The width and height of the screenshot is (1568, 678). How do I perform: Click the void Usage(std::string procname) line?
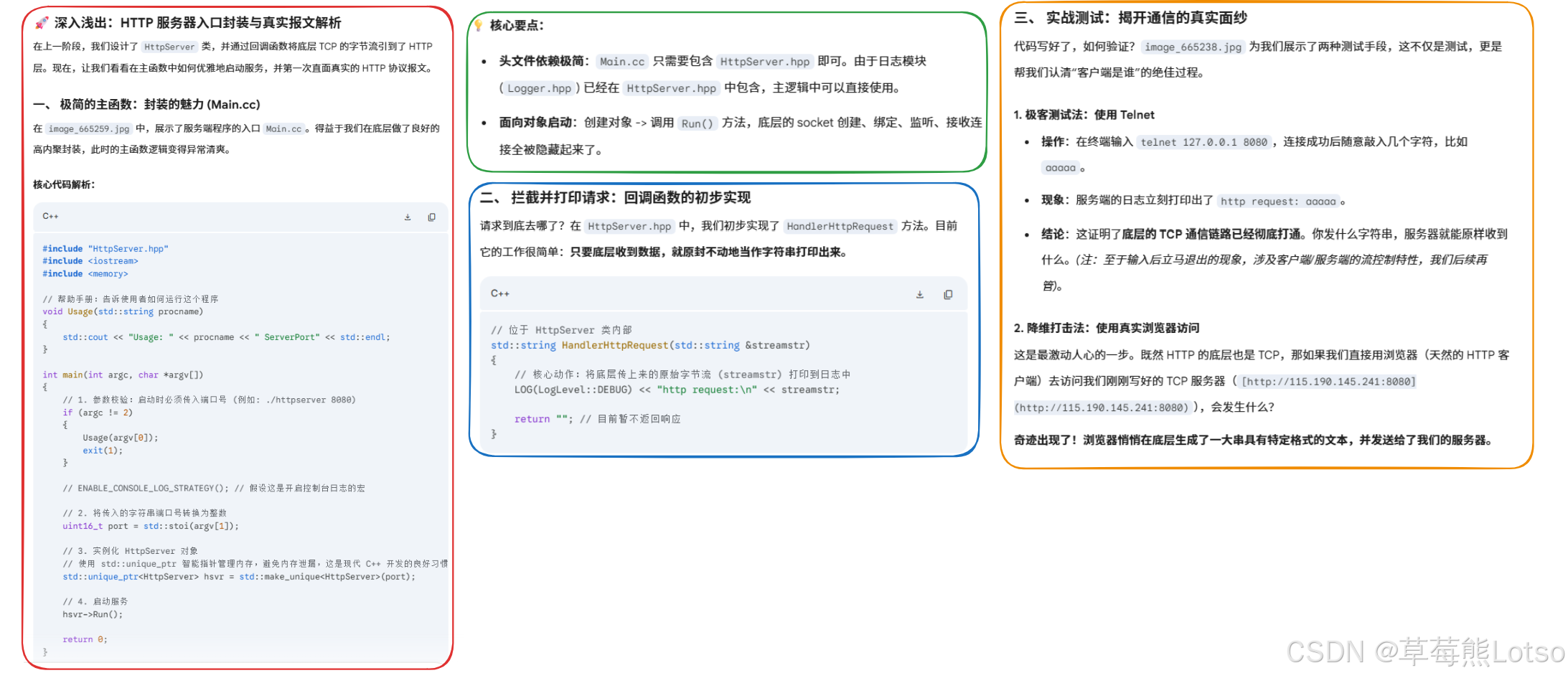click(x=123, y=311)
